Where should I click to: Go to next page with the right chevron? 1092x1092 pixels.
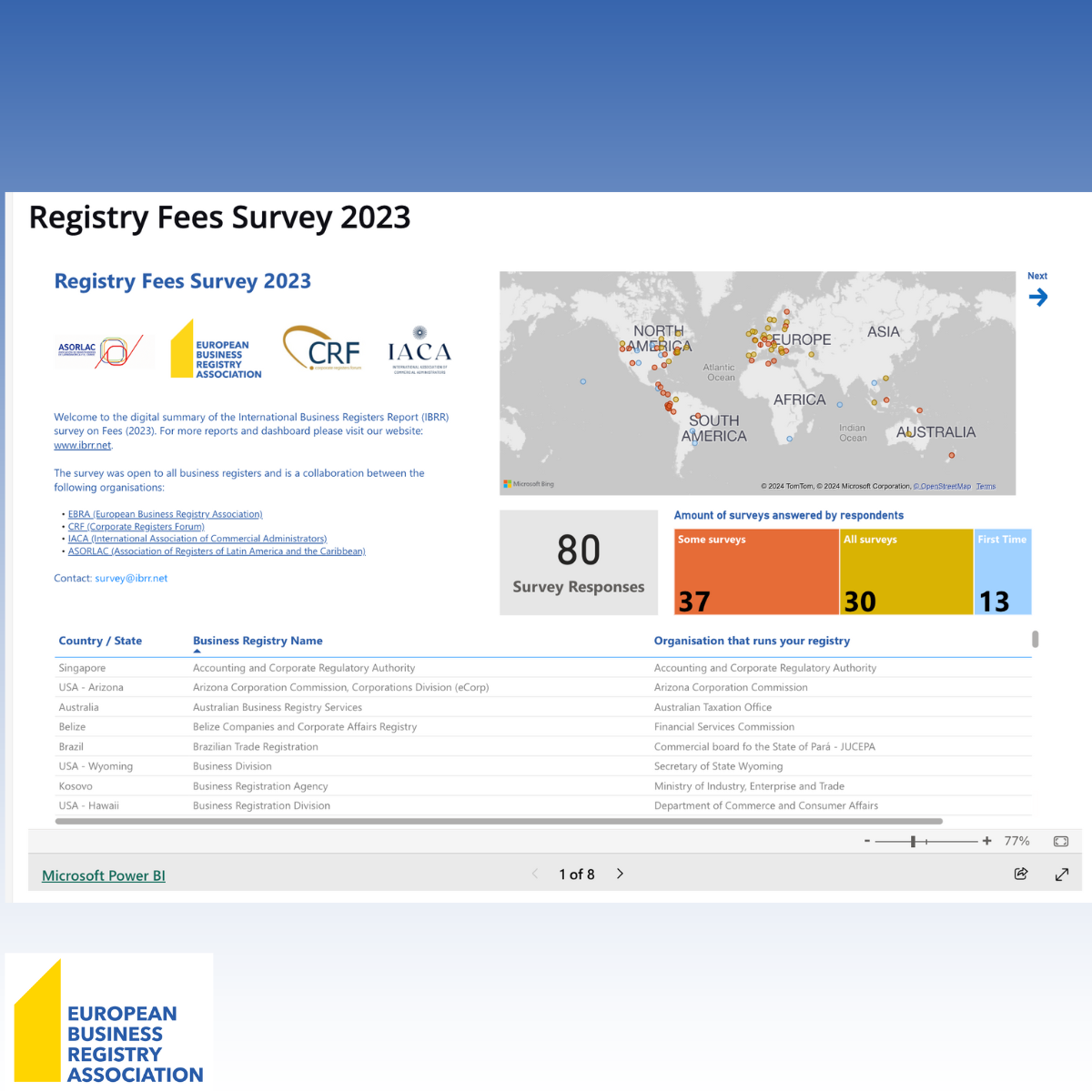[620, 874]
